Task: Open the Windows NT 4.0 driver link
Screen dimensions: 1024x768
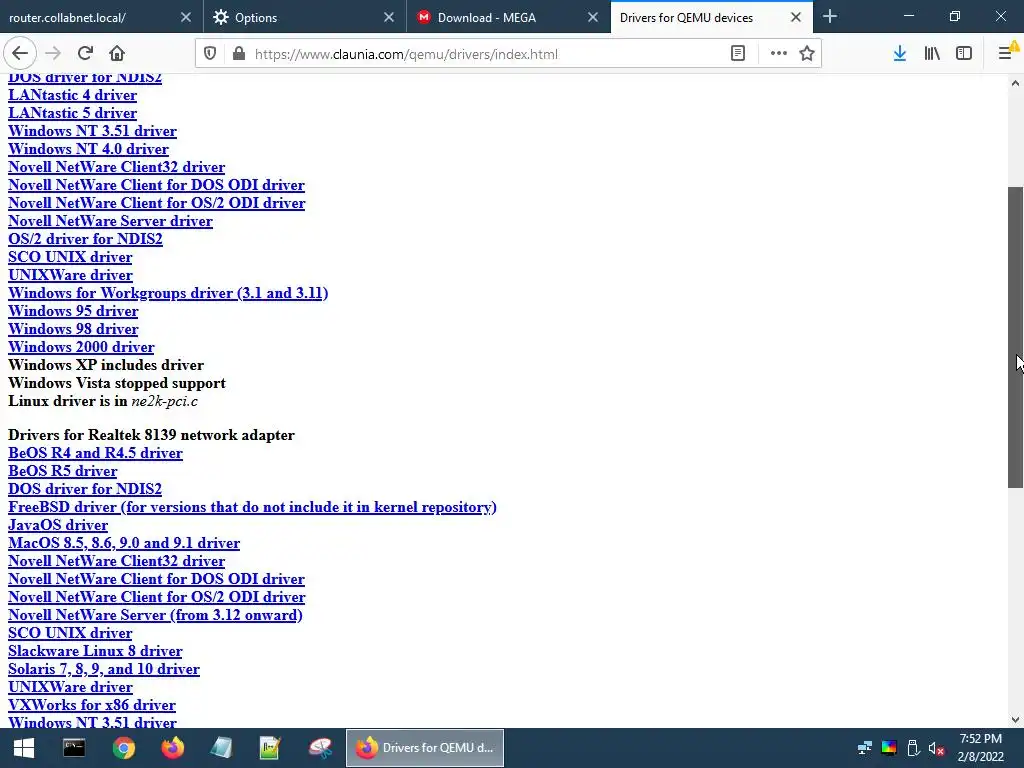Action: pos(88,149)
